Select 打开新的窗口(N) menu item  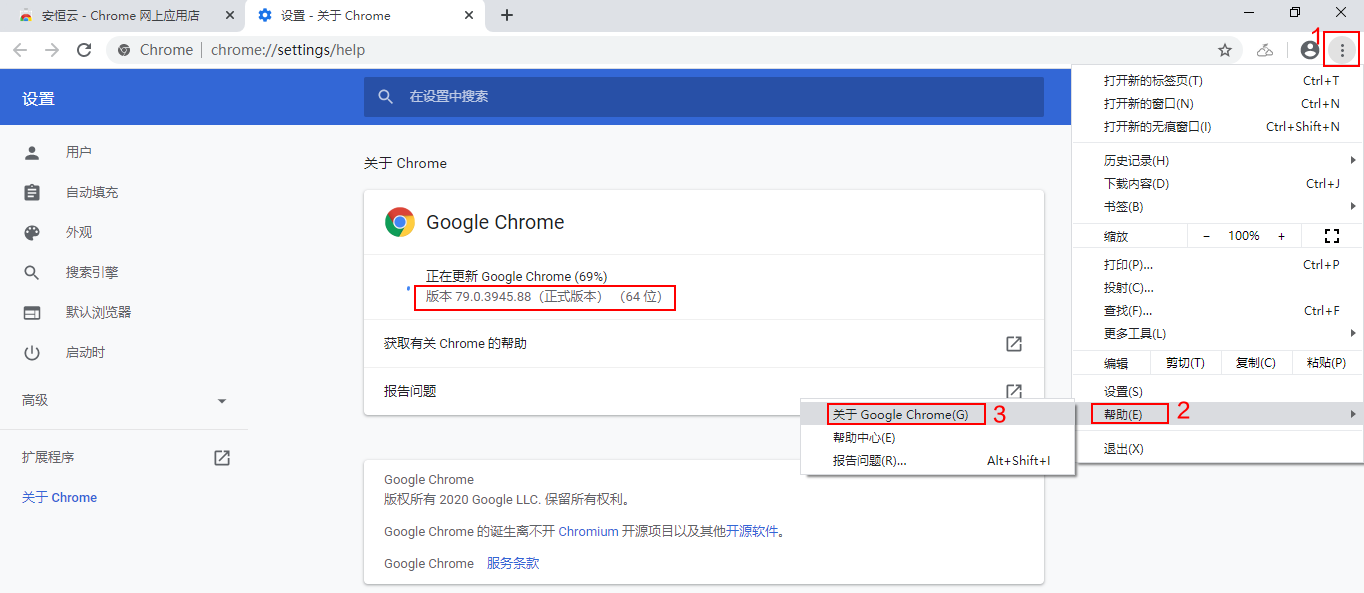tap(1217, 103)
